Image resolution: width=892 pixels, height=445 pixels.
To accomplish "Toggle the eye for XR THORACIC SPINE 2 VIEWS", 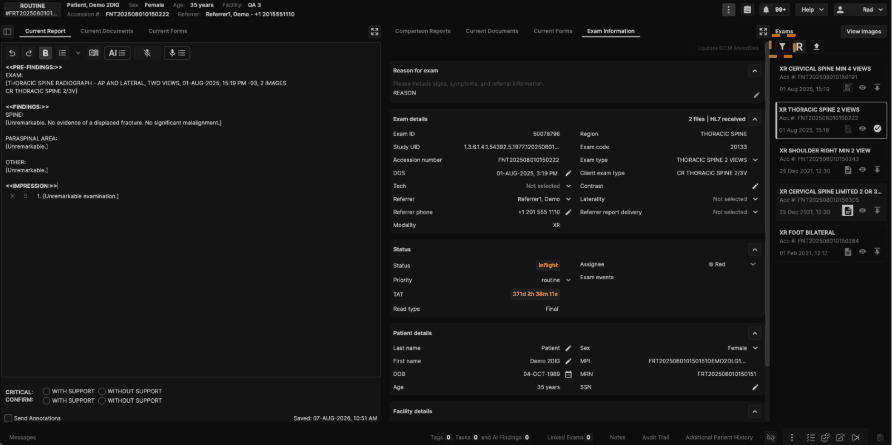I will tap(863, 129).
